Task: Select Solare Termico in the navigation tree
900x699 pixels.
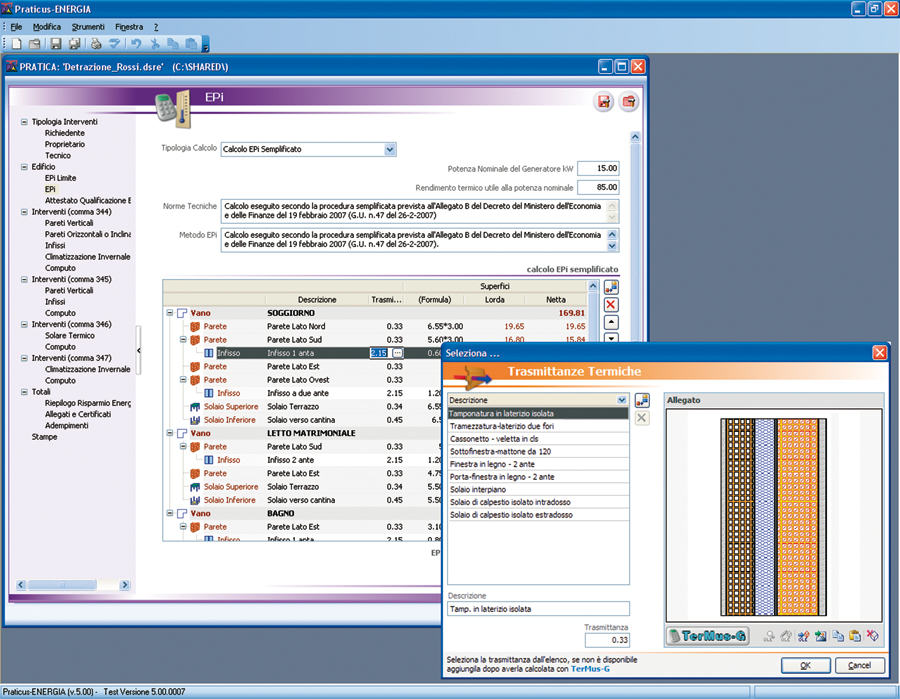Action: (69, 336)
